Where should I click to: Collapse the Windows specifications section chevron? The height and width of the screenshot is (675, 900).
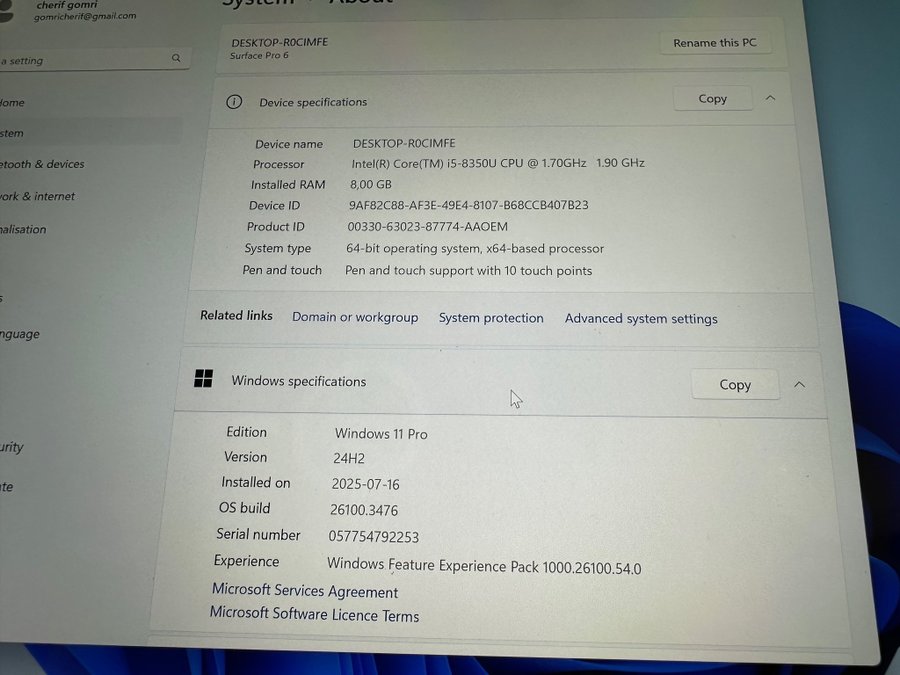[x=799, y=385]
